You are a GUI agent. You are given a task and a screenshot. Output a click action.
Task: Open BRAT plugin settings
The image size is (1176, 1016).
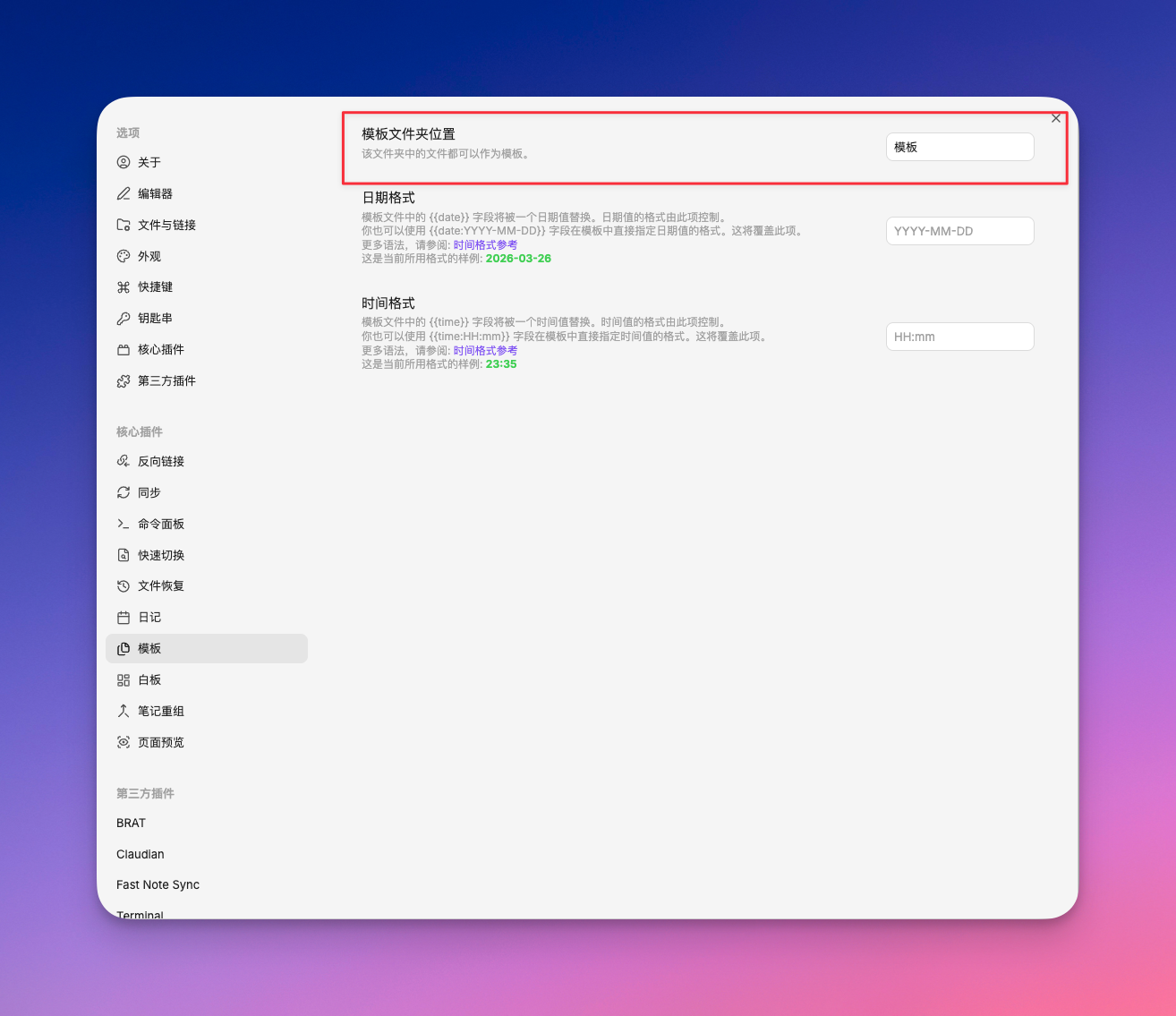[x=131, y=823]
